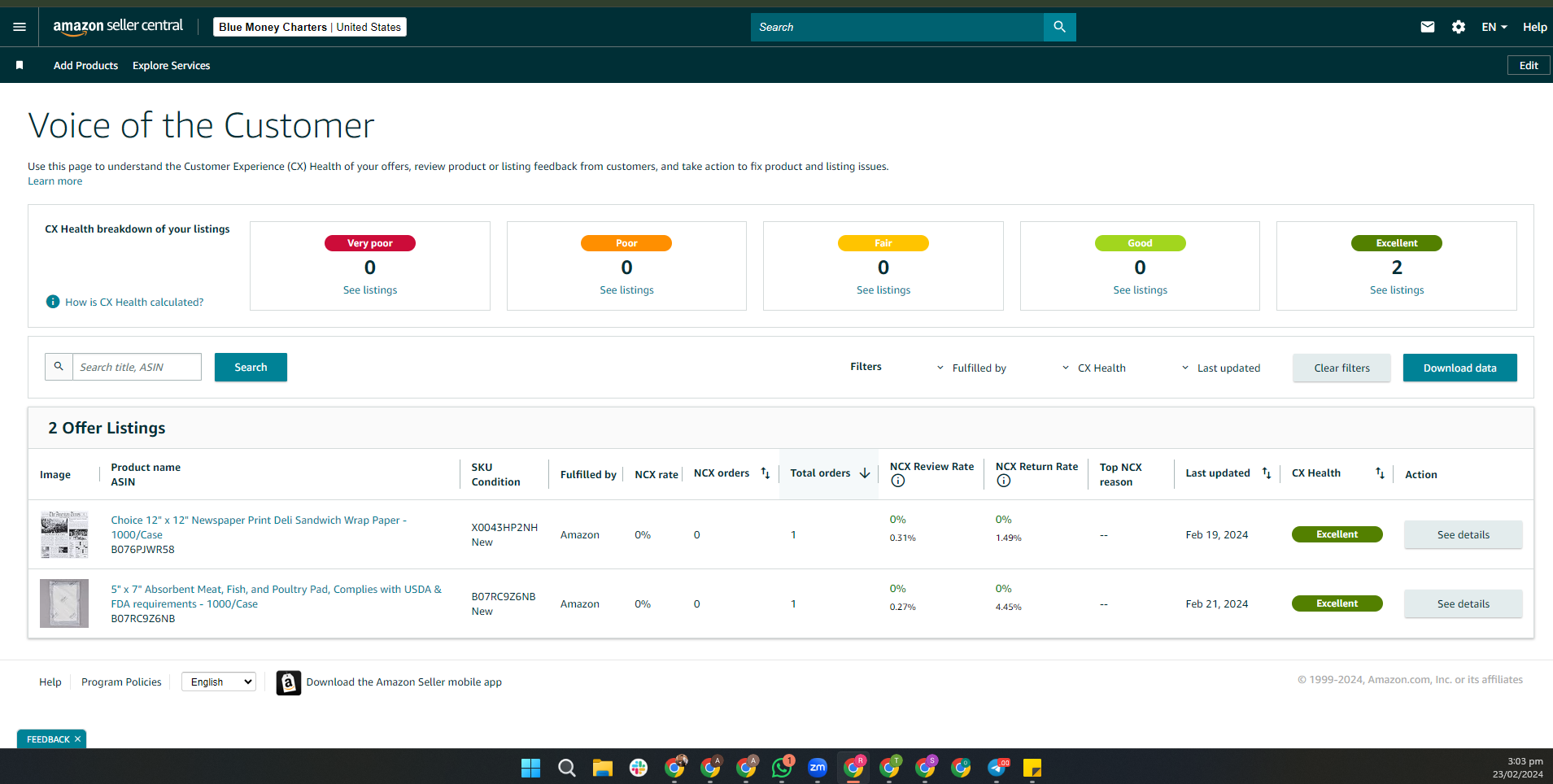Click the Amazon Seller Central logo
1553x784 pixels.
[x=118, y=27]
